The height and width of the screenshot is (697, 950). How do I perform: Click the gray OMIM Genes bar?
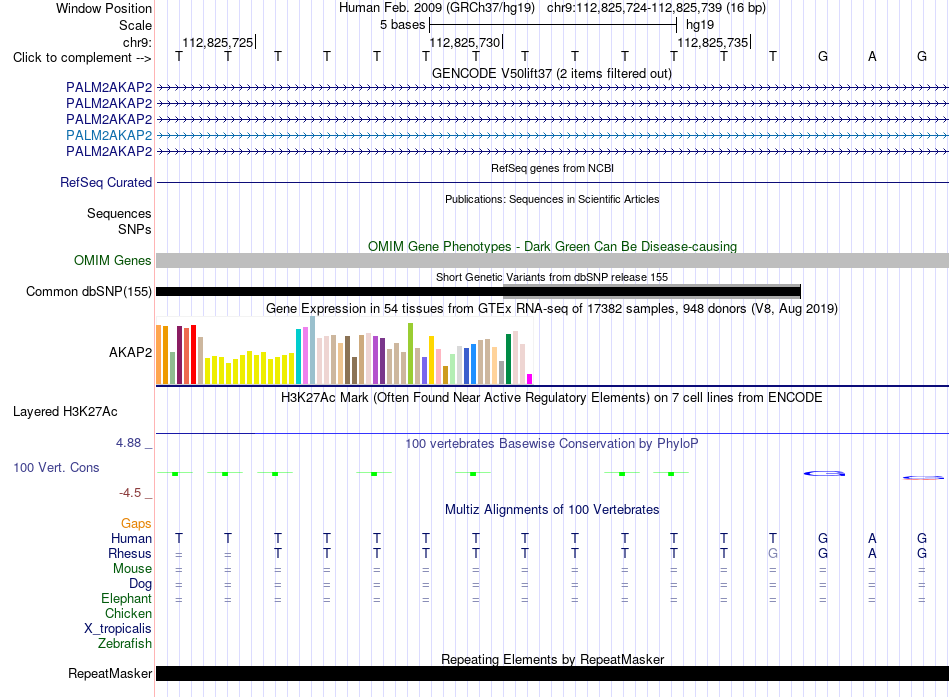coord(553,261)
